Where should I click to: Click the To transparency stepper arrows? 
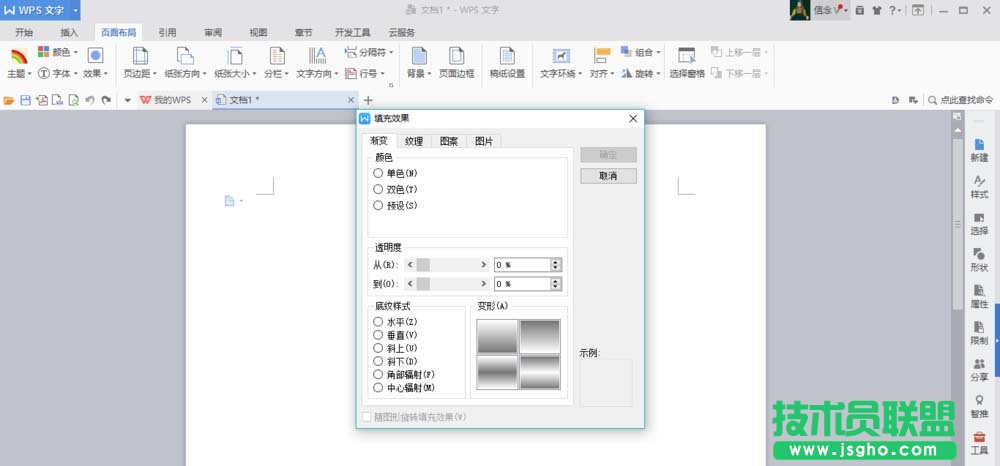(x=555, y=284)
